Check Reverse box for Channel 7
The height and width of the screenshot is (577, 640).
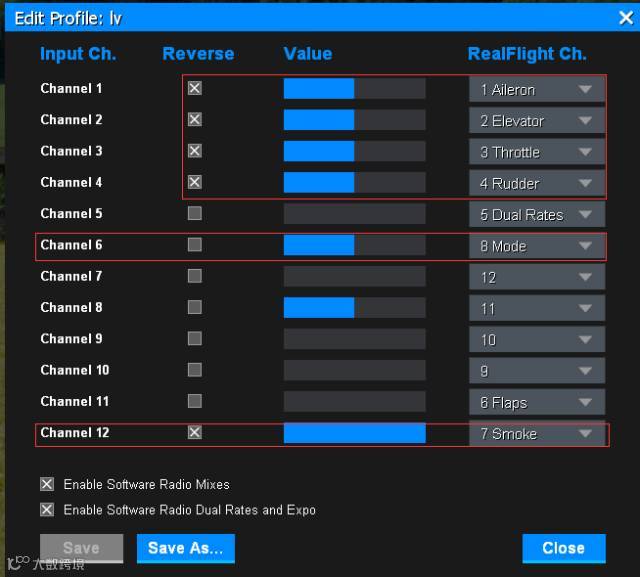(x=195, y=276)
